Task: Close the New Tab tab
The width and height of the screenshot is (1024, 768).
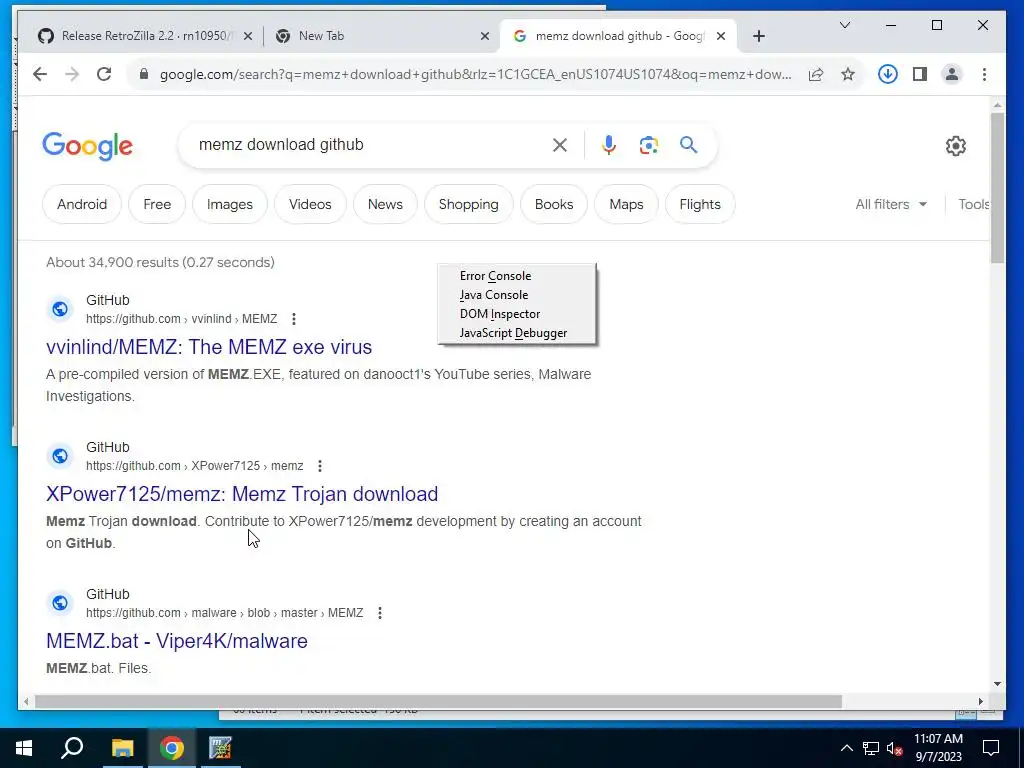Action: [485, 36]
